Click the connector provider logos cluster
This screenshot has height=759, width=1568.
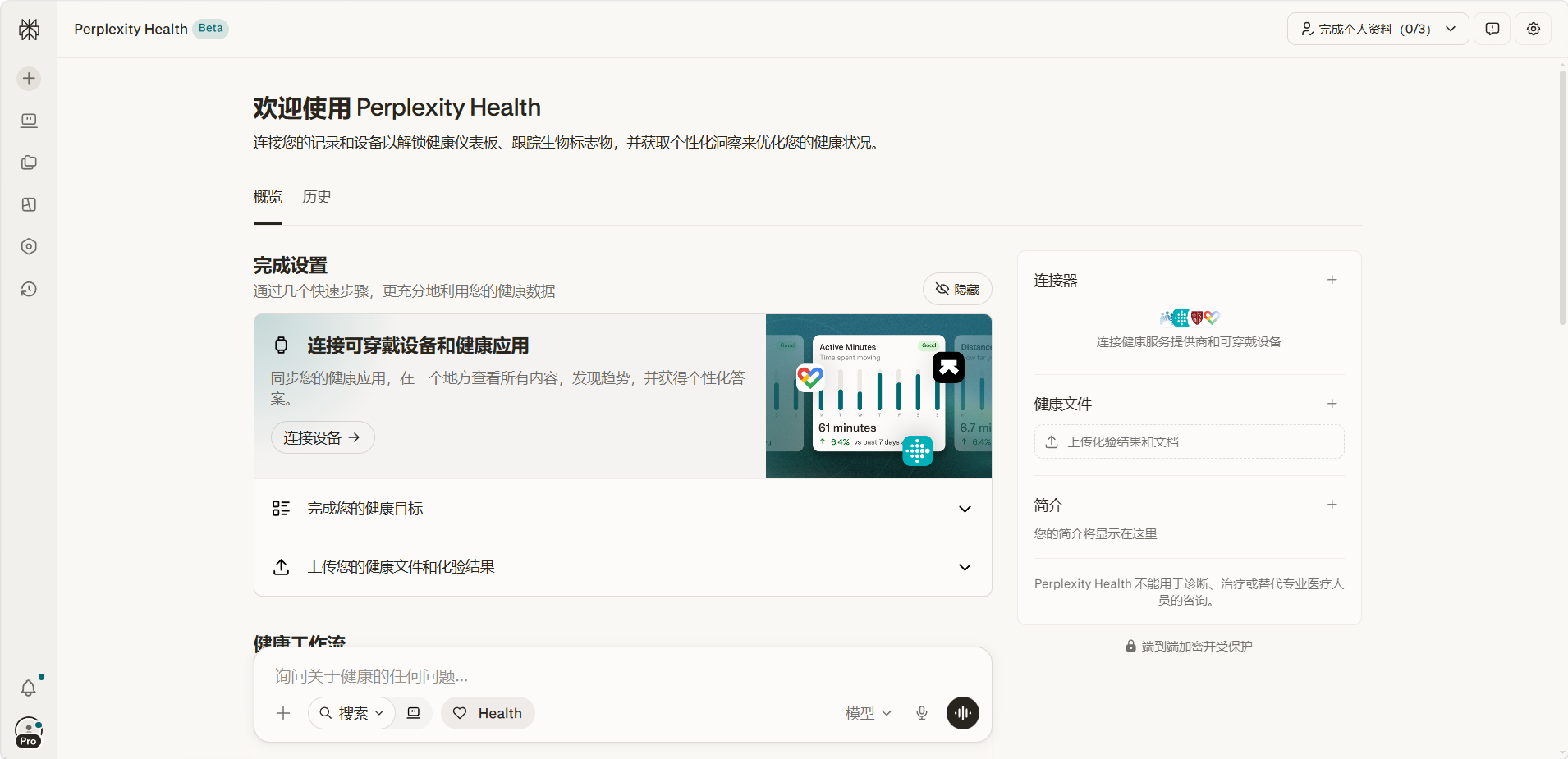(1190, 318)
